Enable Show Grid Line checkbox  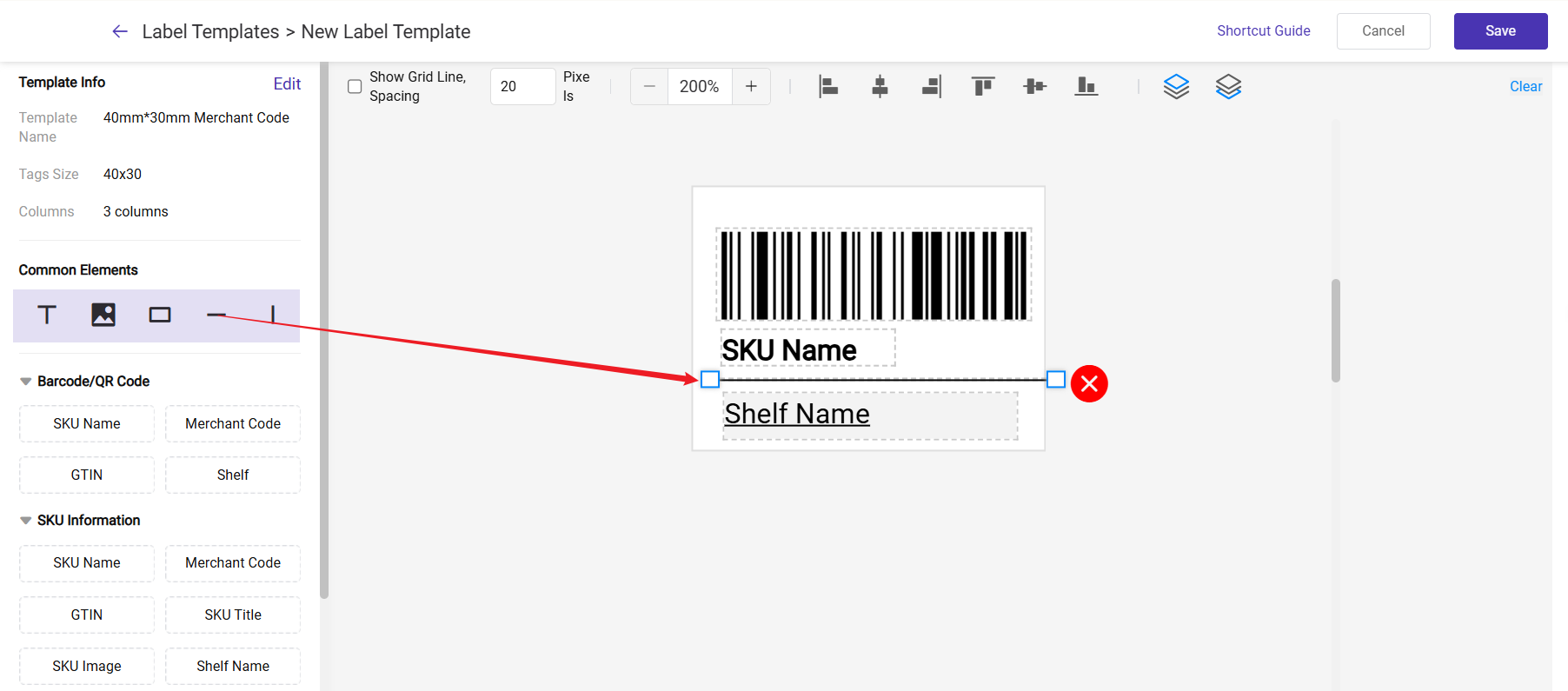[355, 86]
